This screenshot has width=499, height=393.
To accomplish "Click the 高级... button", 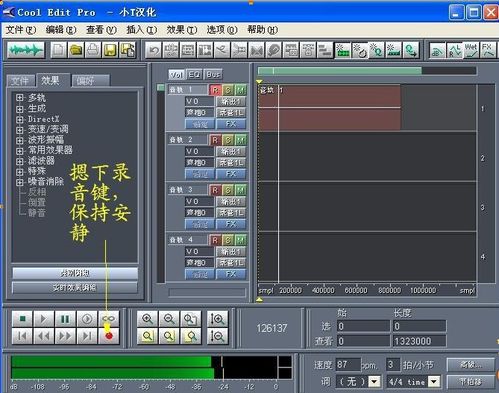I will click(x=470, y=365).
